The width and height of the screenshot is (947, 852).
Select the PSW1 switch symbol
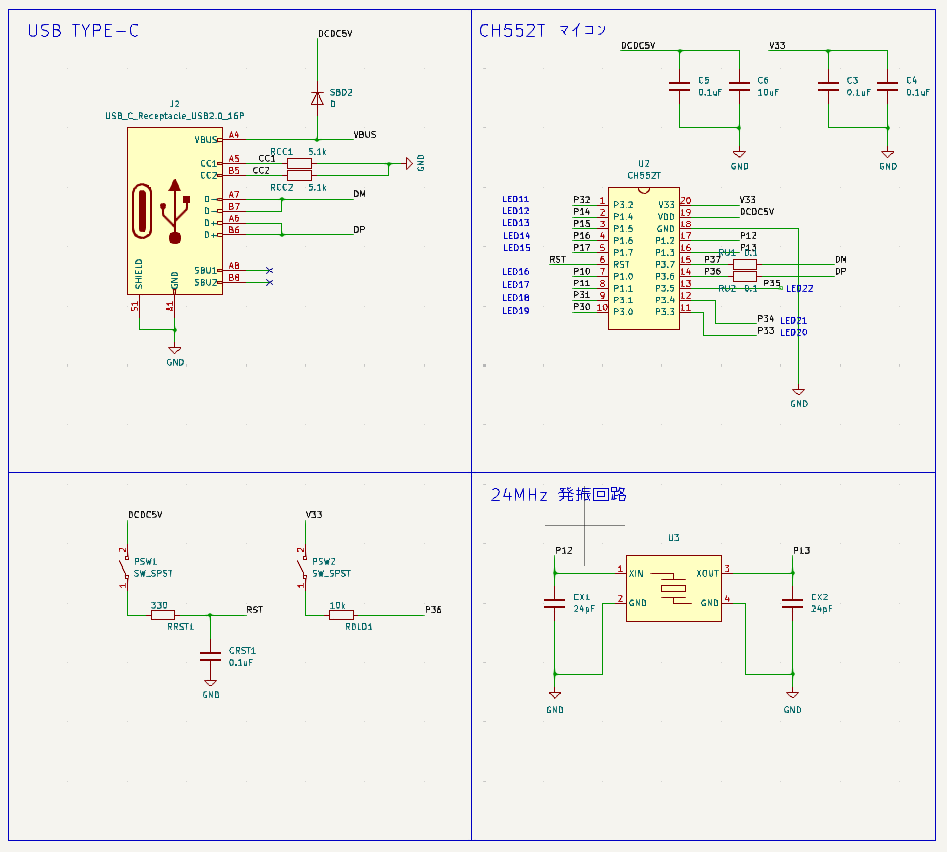point(126,567)
